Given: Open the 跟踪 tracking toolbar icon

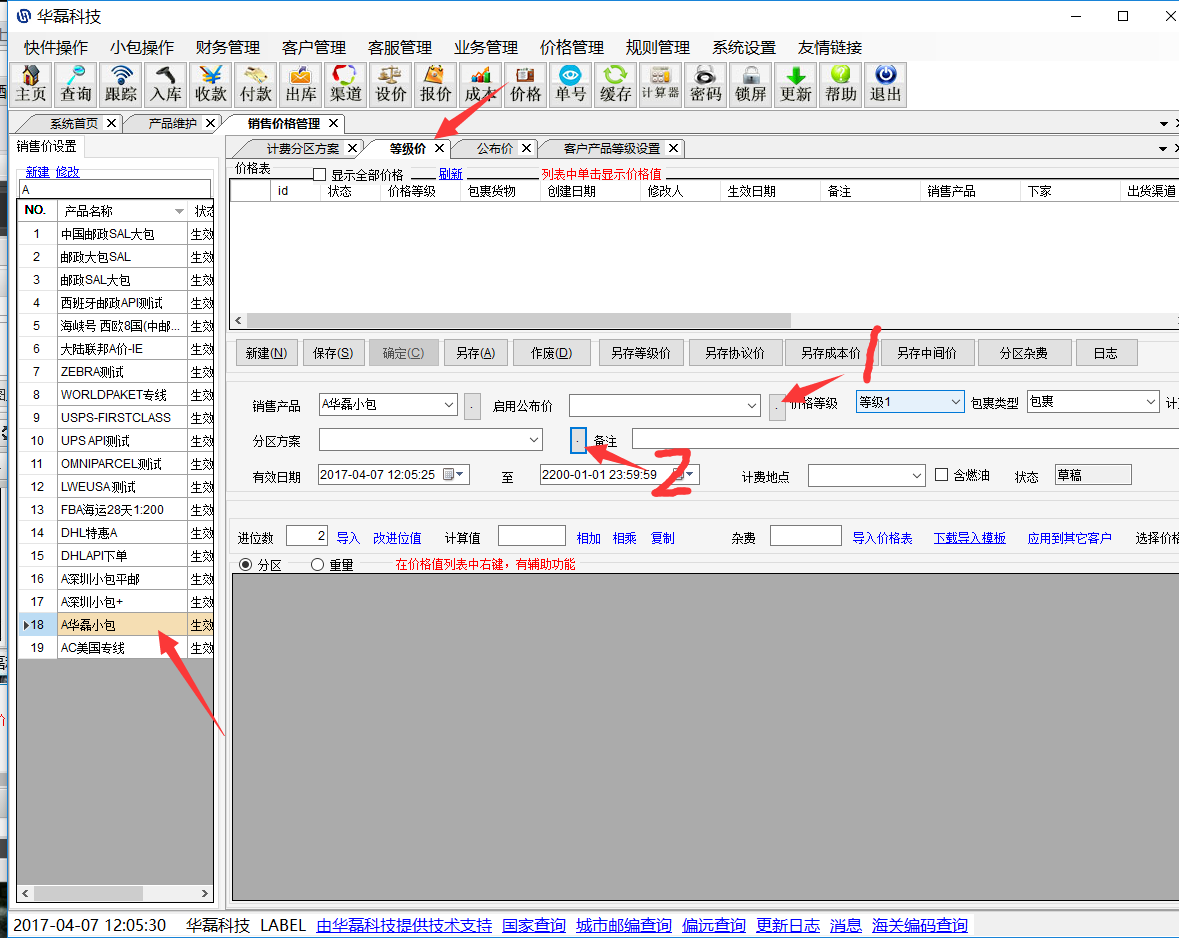Looking at the screenshot, I should point(121,84).
